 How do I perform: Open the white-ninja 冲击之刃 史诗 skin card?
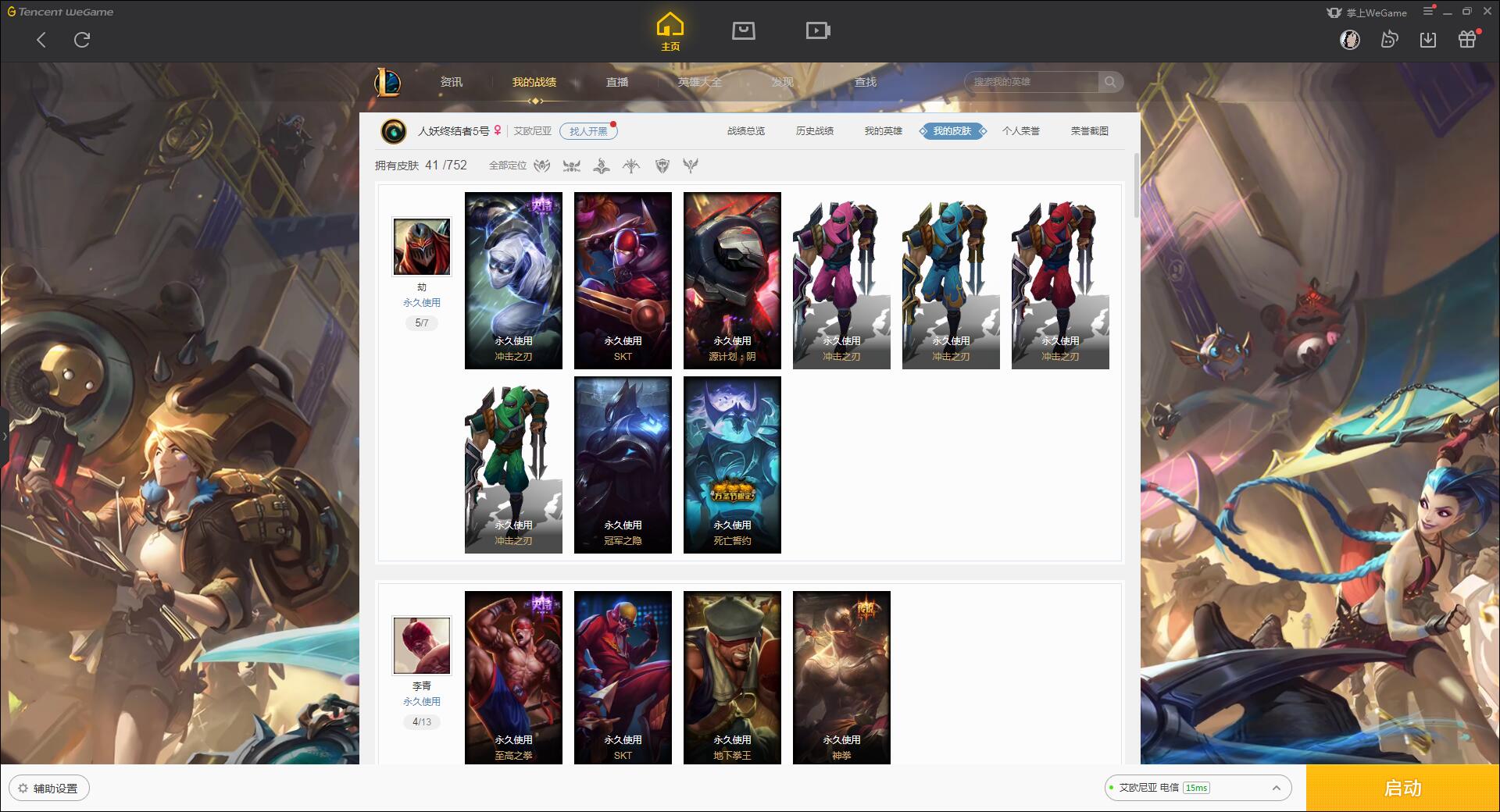513,280
